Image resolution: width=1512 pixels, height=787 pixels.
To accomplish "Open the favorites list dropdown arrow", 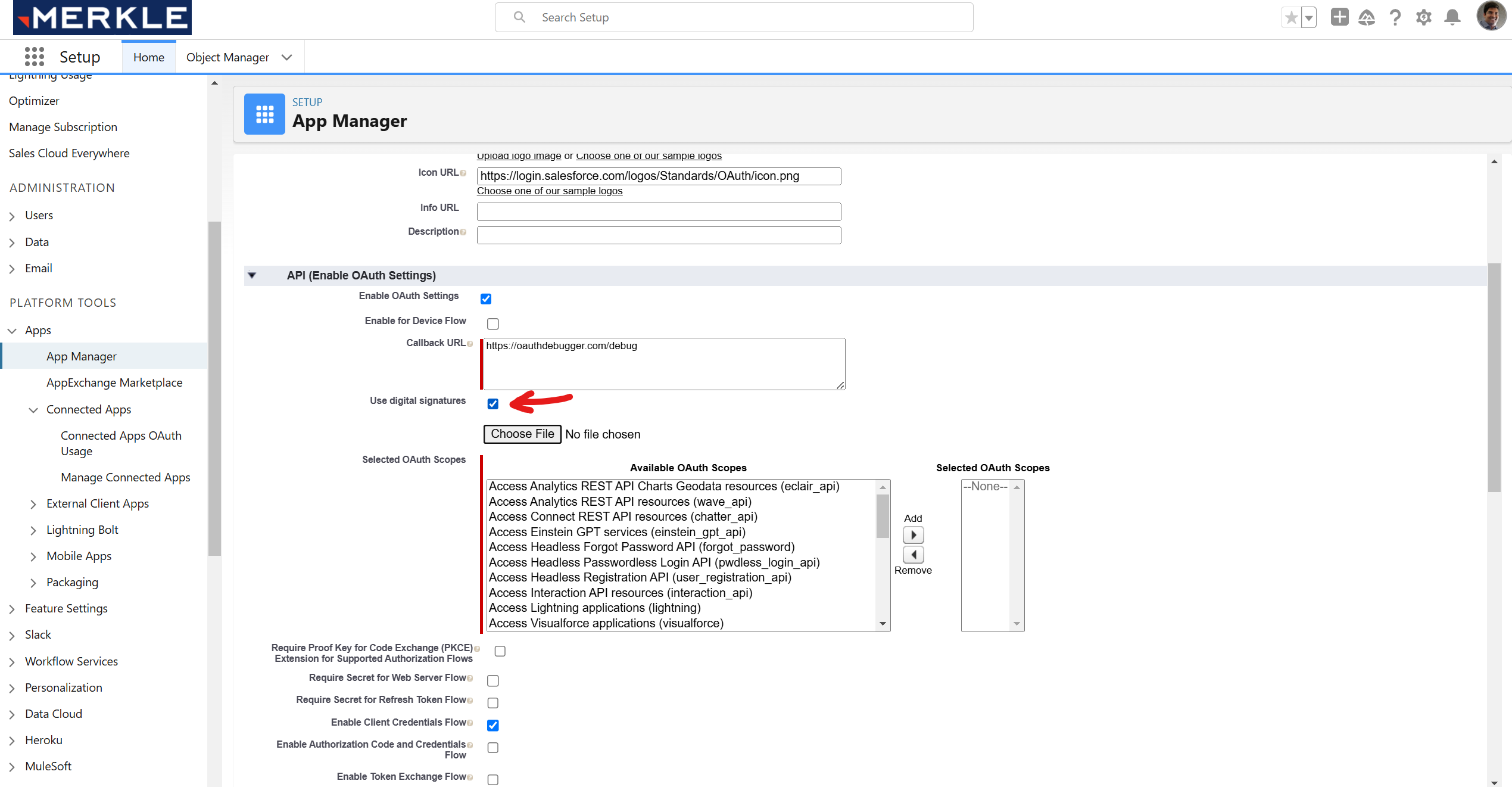I will tap(1308, 17).
